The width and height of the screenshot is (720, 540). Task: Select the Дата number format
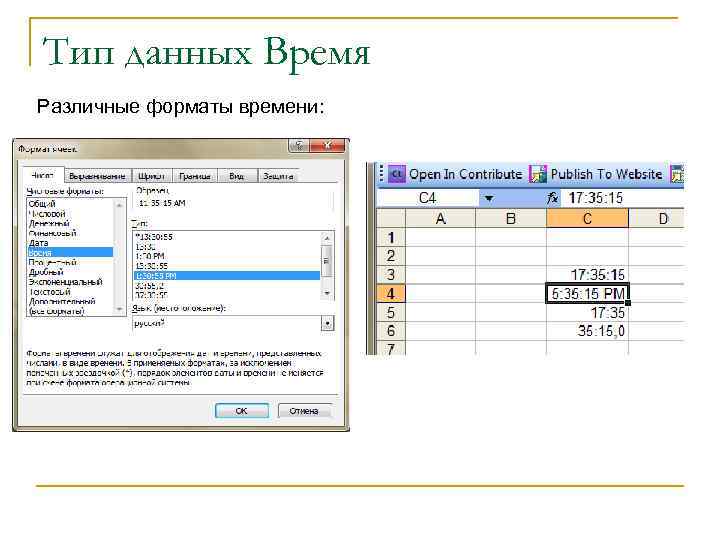click(70, 242)
